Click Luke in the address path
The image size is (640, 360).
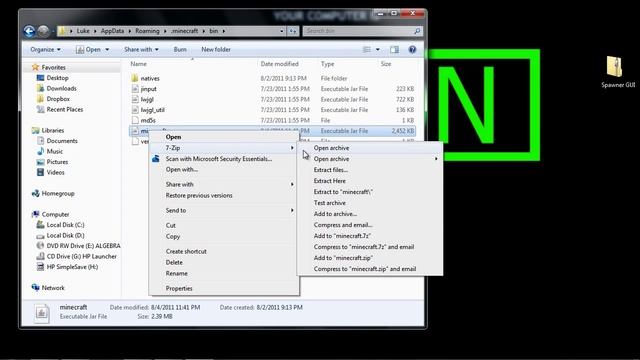[83, 31]
